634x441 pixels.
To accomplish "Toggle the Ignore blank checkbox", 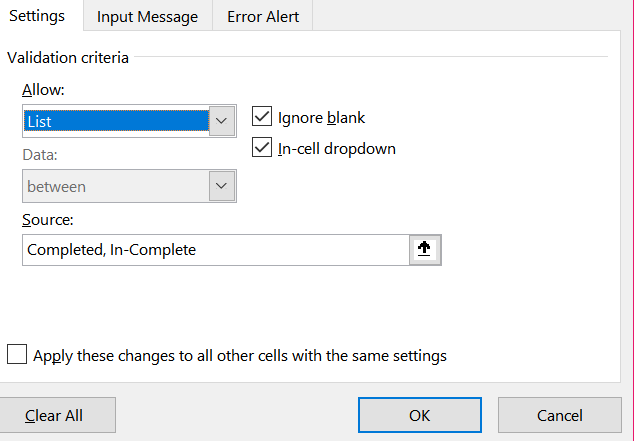I will click(x=263, y=117).
